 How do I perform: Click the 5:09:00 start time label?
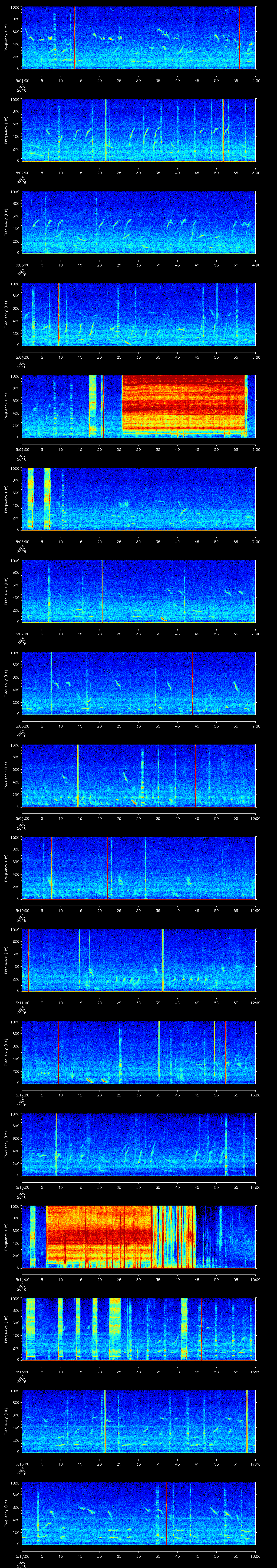tap(22, 818)
